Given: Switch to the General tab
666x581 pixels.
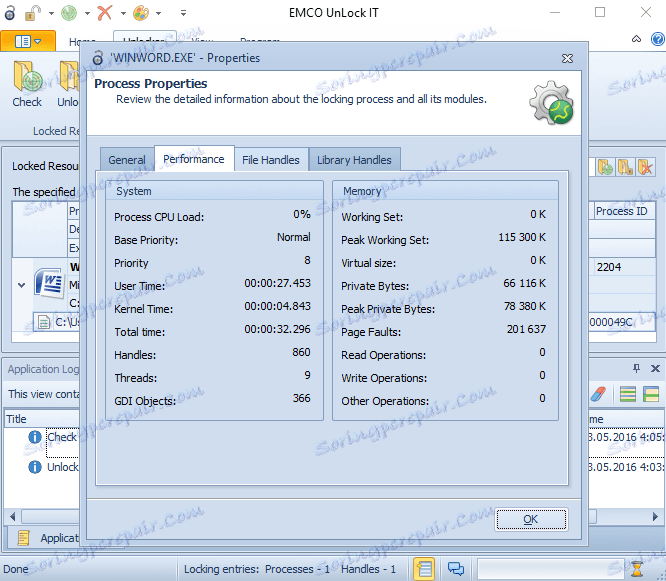Looking at the screenshot, I should (127, 160).
